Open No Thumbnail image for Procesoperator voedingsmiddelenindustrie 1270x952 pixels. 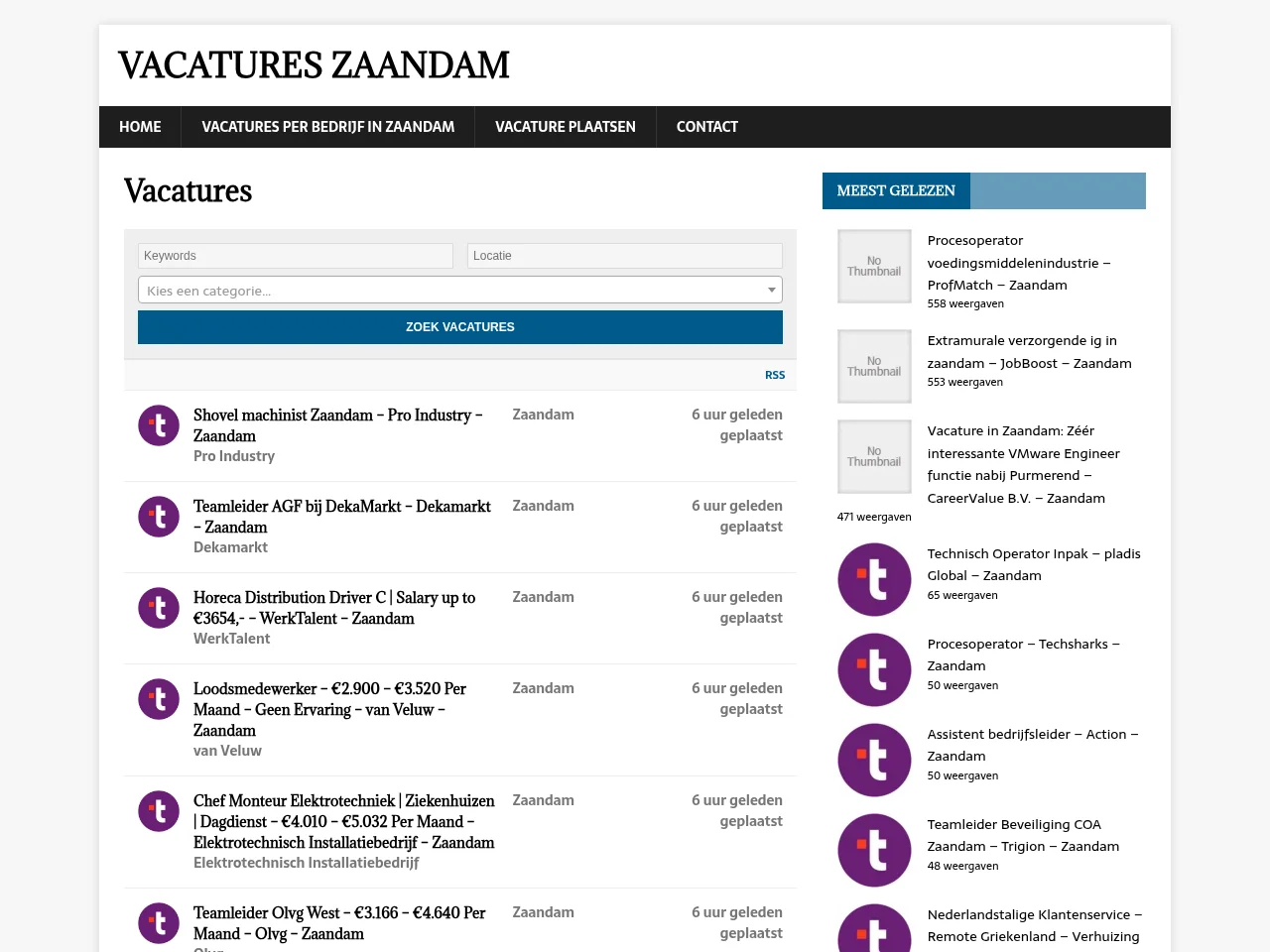point(874,267)
